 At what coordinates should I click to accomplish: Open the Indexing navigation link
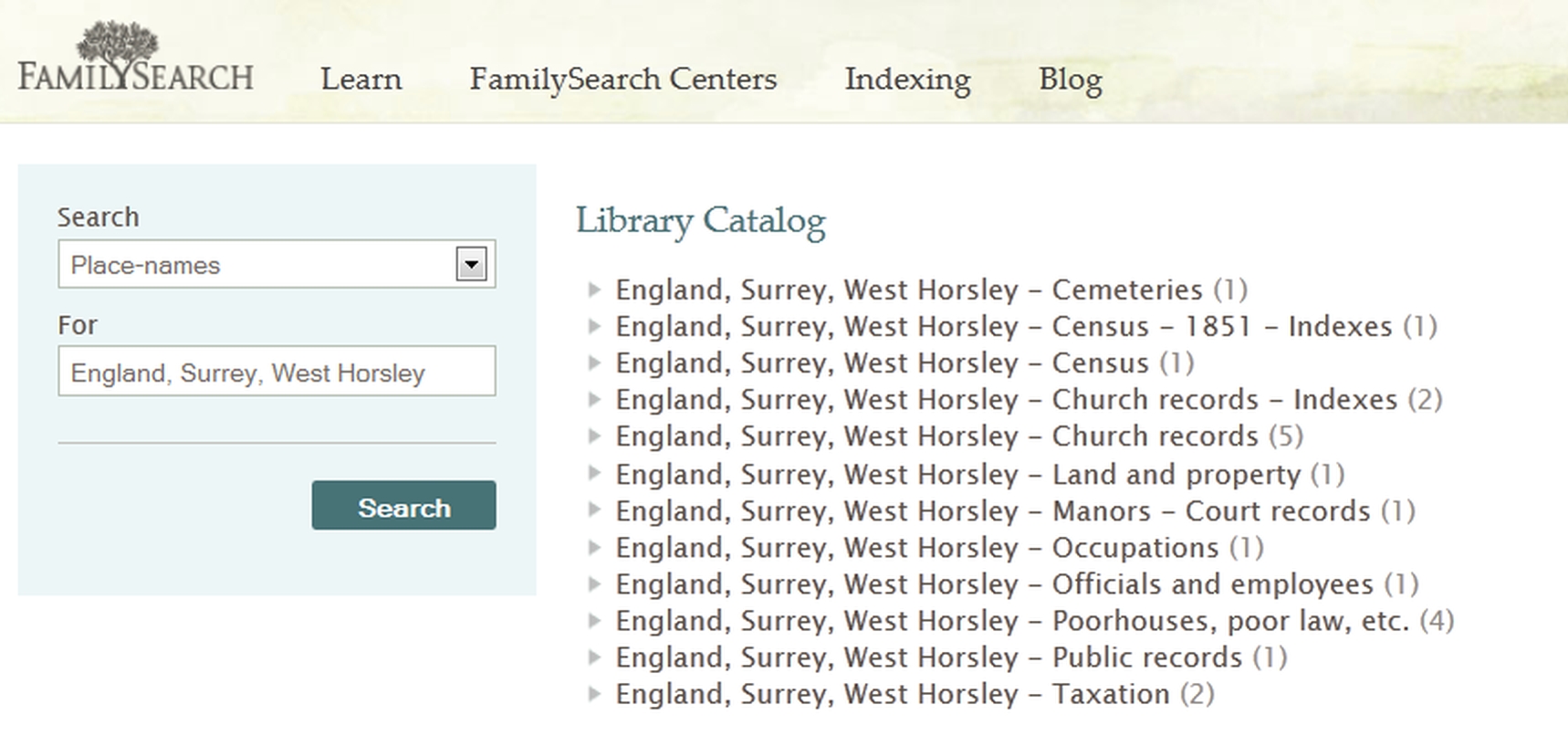(x=907, y=79)
